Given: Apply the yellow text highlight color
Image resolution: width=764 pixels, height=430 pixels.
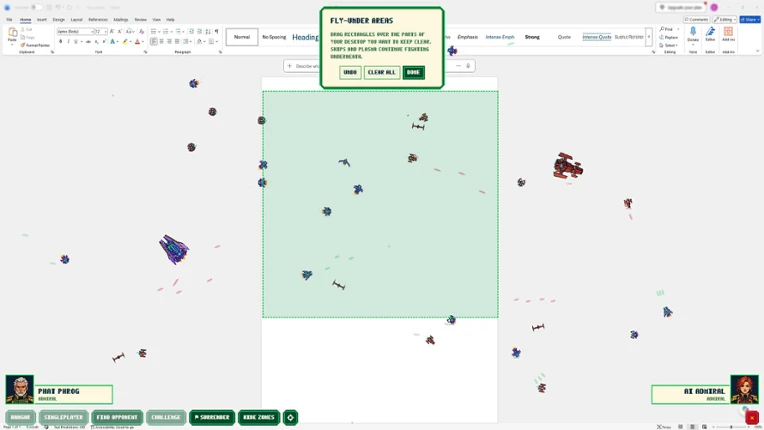Looking at the screenshot, I should [x=125, y=42].
